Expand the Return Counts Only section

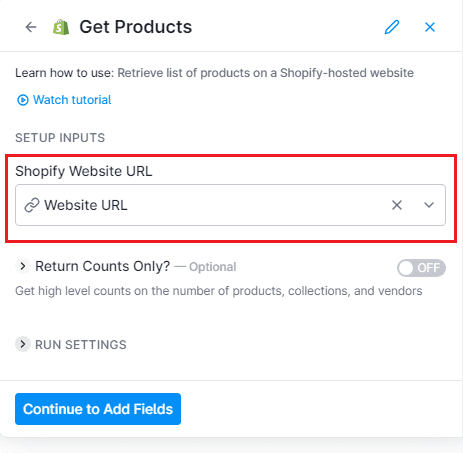tap(23, 266)
